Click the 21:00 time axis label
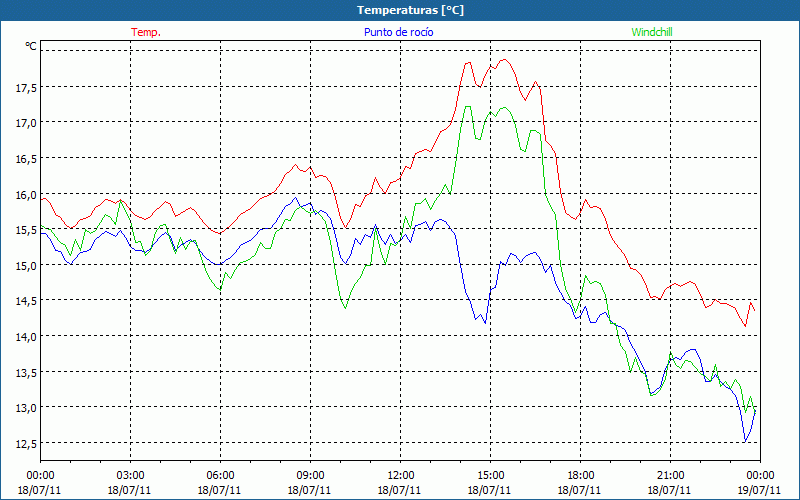800x500 pixels. 670,476
